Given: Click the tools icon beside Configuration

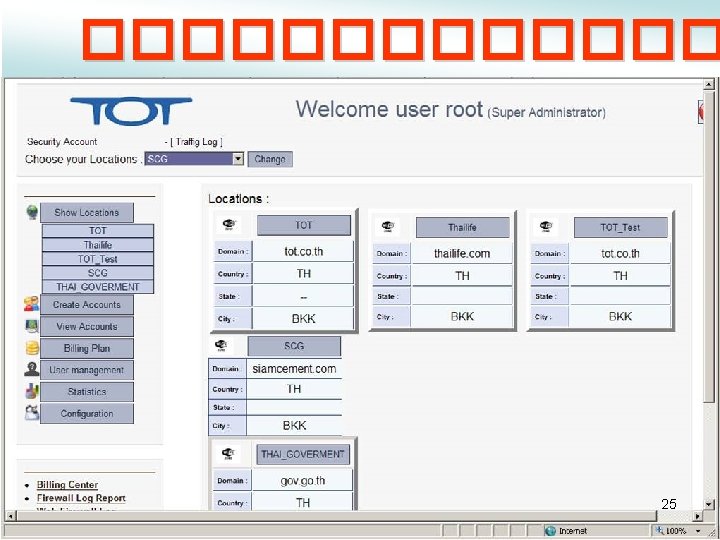Looking at the screenshot, I should tap(32, 413).
